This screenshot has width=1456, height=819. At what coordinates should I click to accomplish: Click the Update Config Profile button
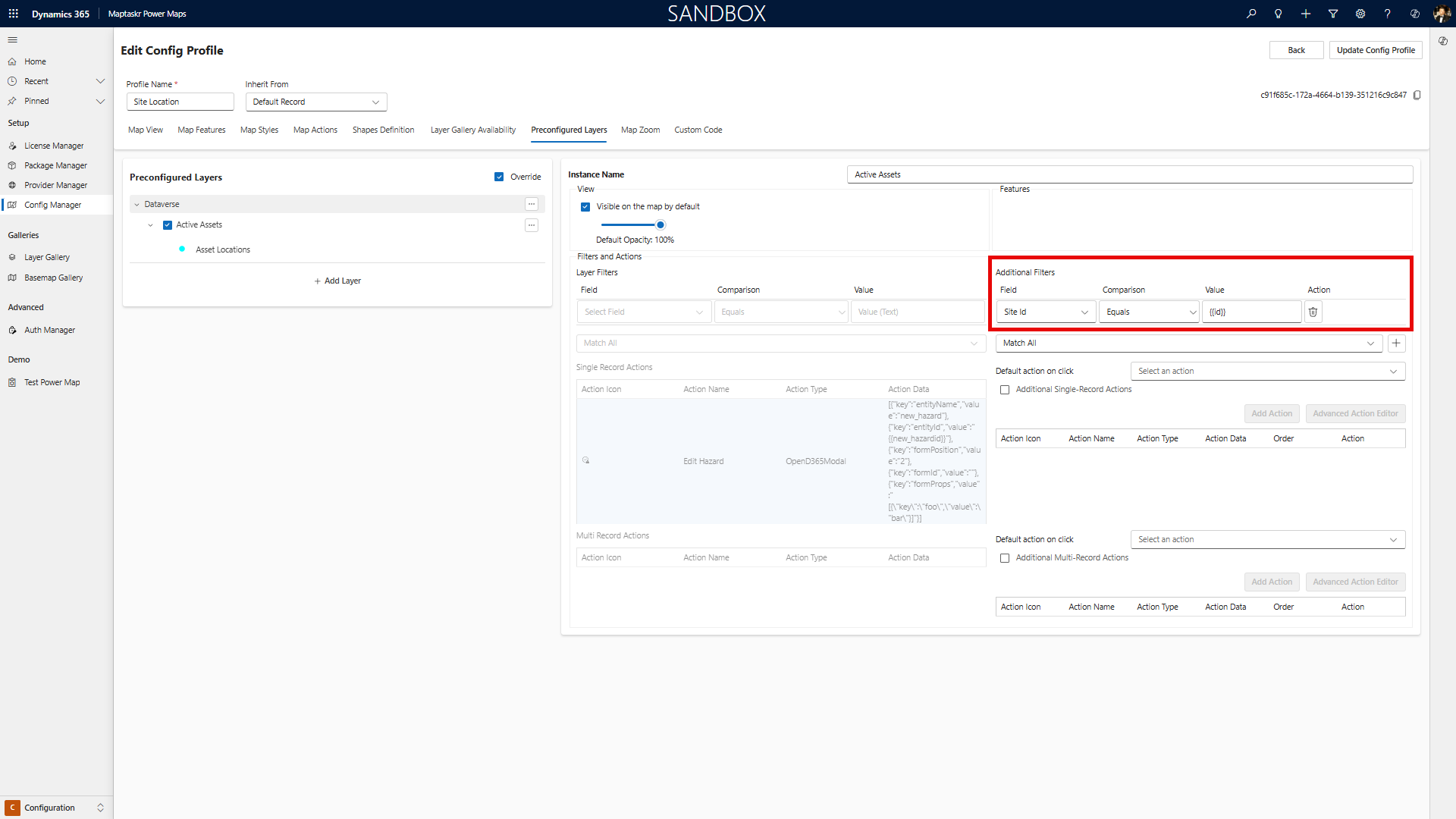(1375, 49)
